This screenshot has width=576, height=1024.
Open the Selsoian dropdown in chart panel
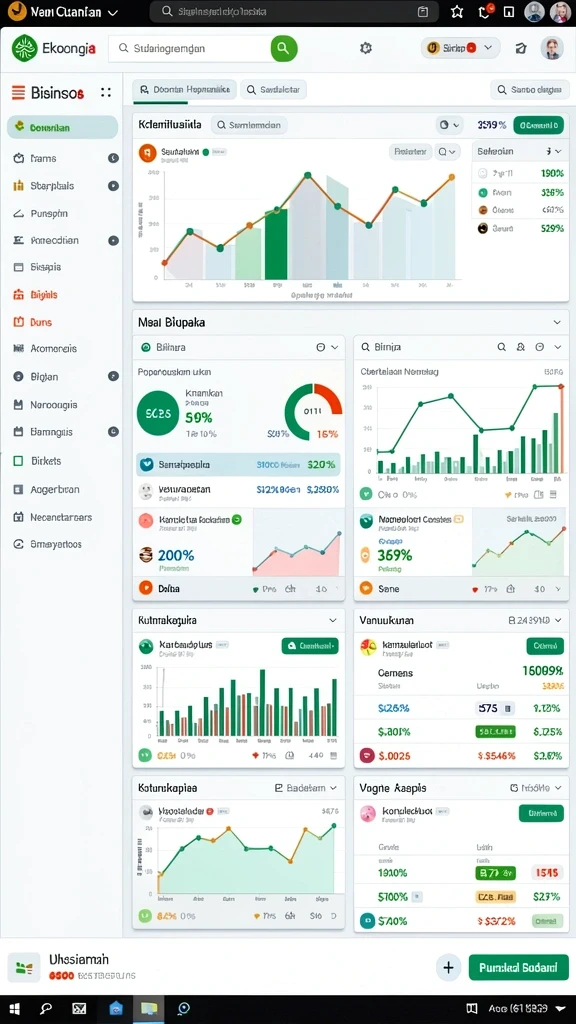[x=519, y=151]
